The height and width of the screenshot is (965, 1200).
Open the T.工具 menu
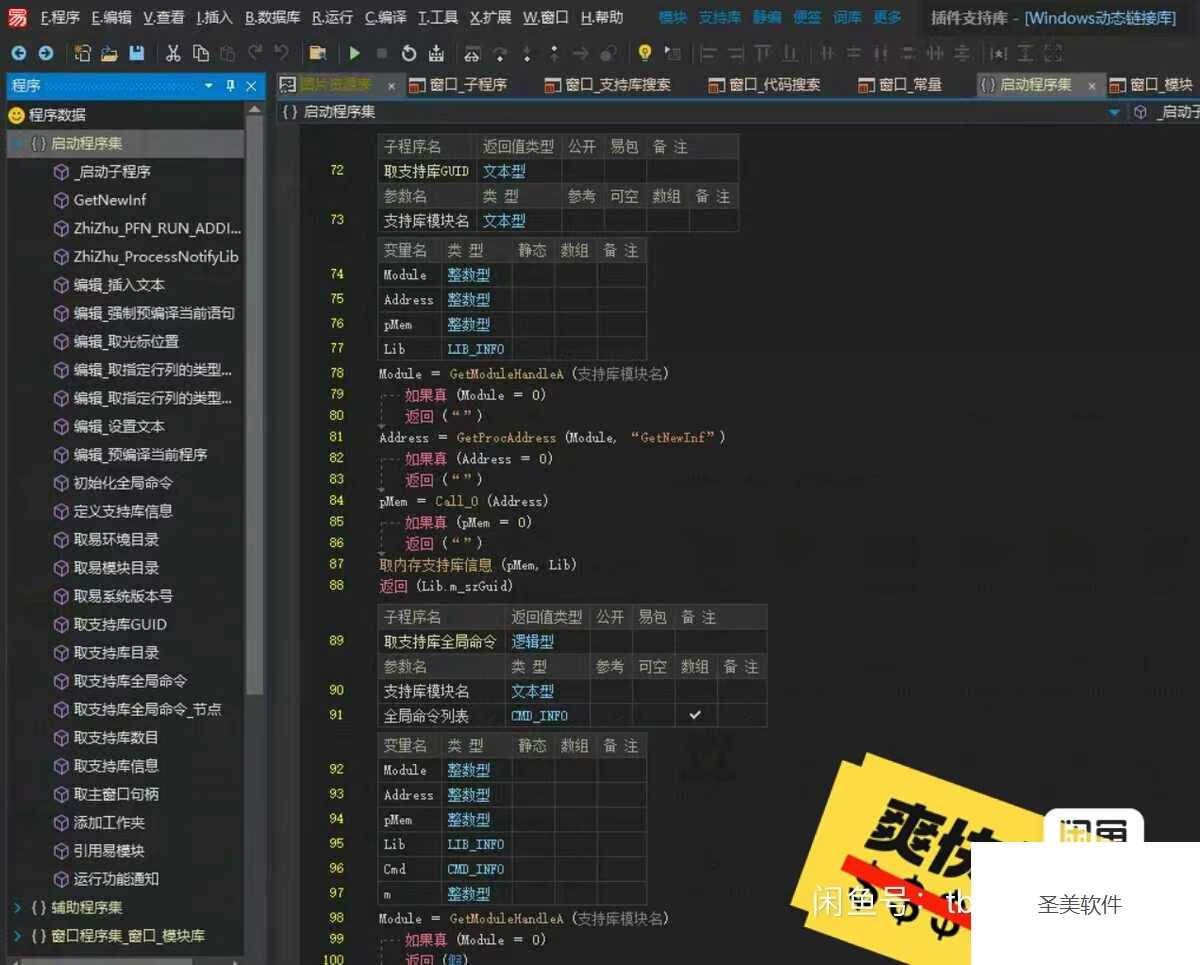coord(438,17)
